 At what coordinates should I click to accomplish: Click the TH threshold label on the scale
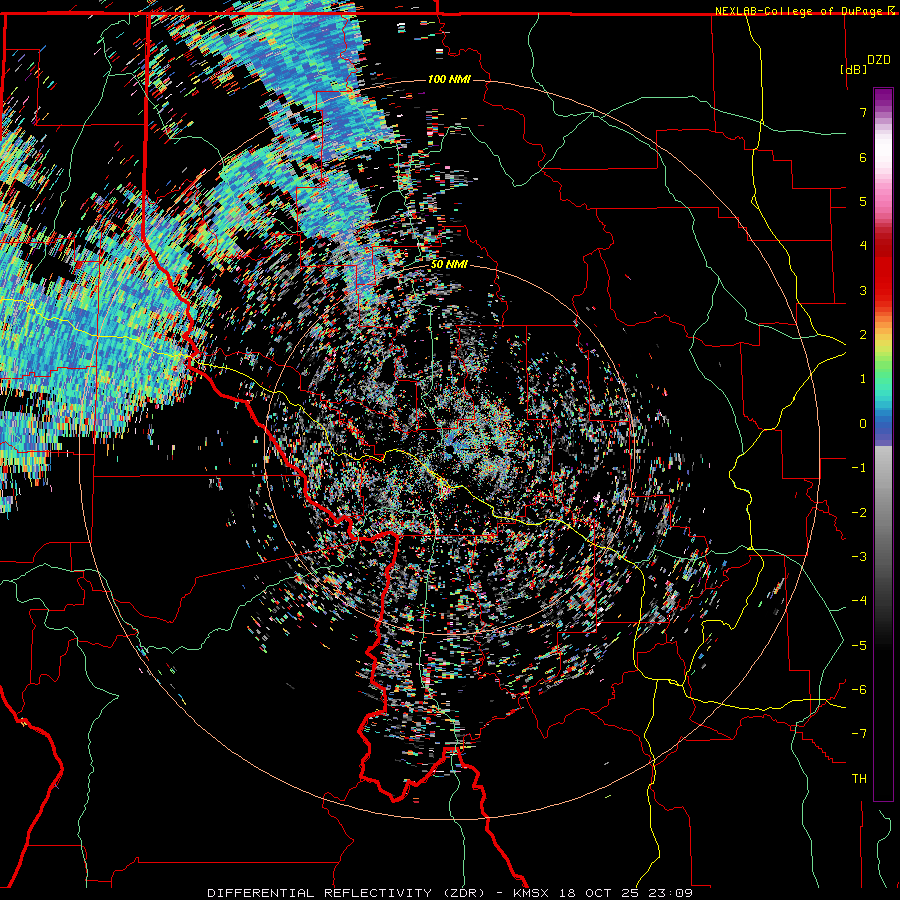[859, 779]
